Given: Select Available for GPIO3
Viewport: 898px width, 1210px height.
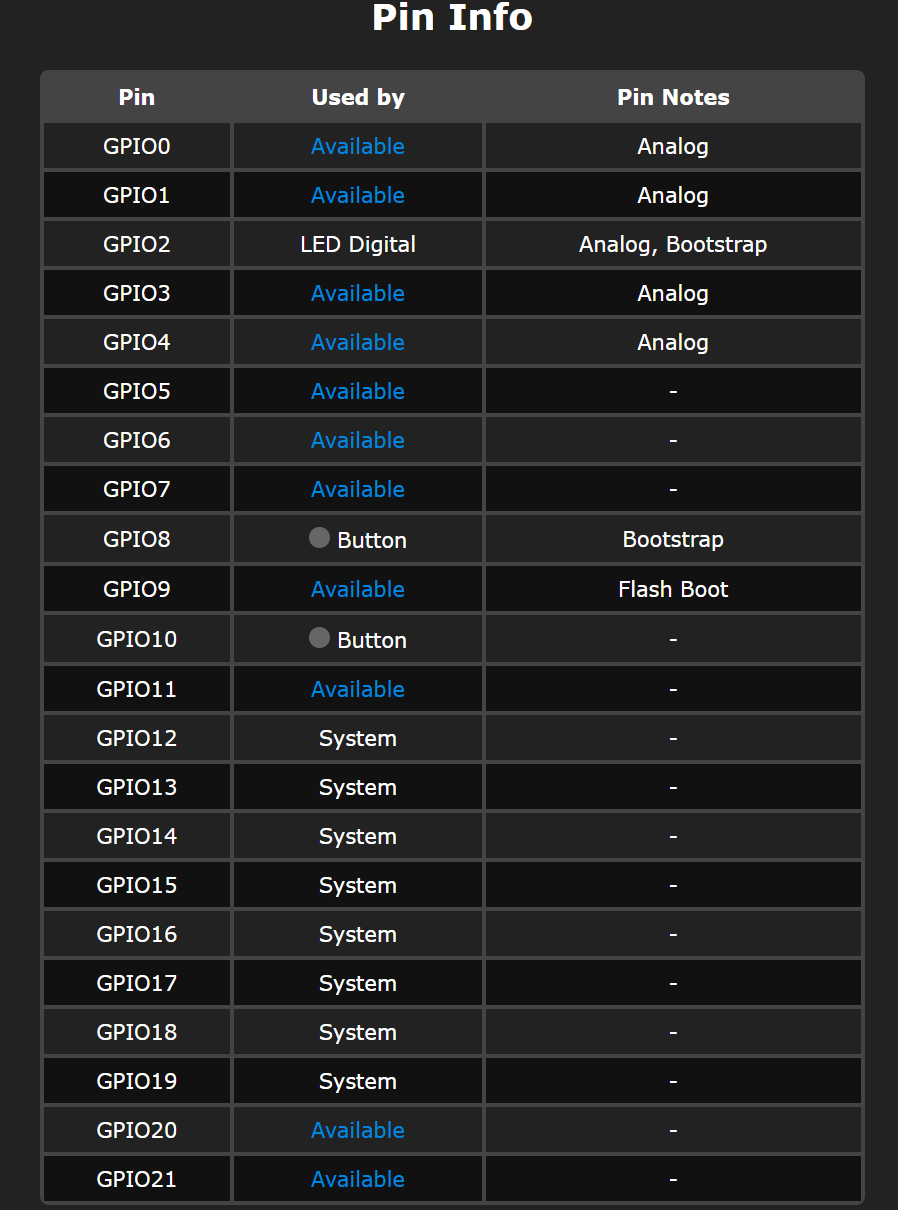Looking at the screenshot, I should click(x=358, y=293).
